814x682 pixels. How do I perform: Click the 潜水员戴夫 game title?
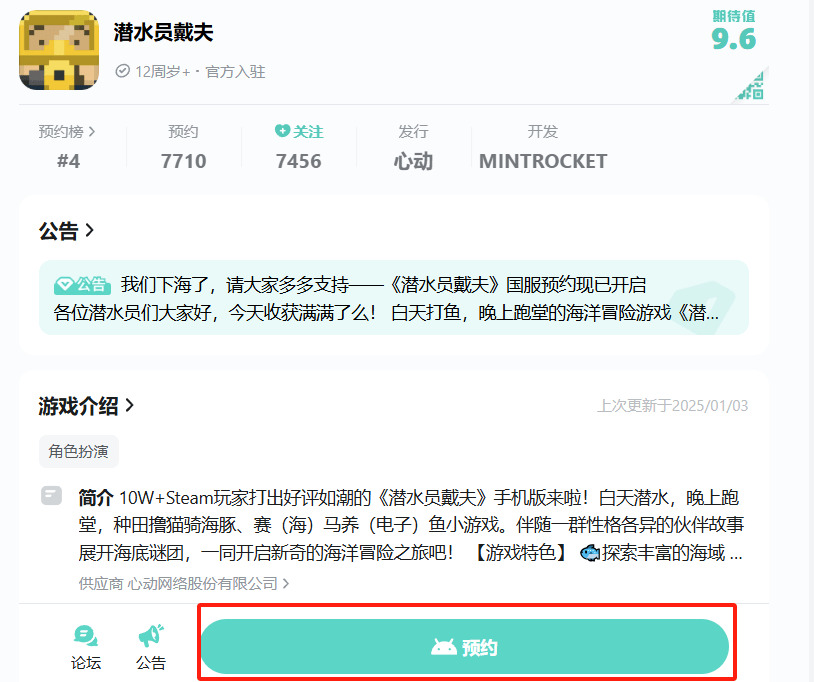163,32
